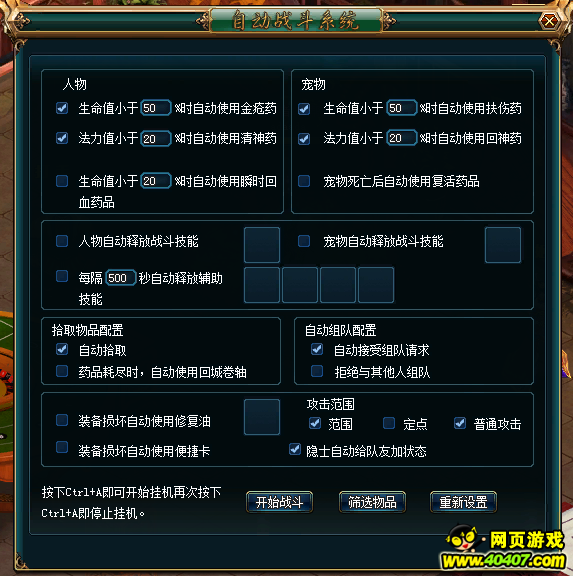Image resolution: width=573 pixels, height=576 pixels.
Task: Click the 重新设置 reset button
Action: tap(464, 502)
